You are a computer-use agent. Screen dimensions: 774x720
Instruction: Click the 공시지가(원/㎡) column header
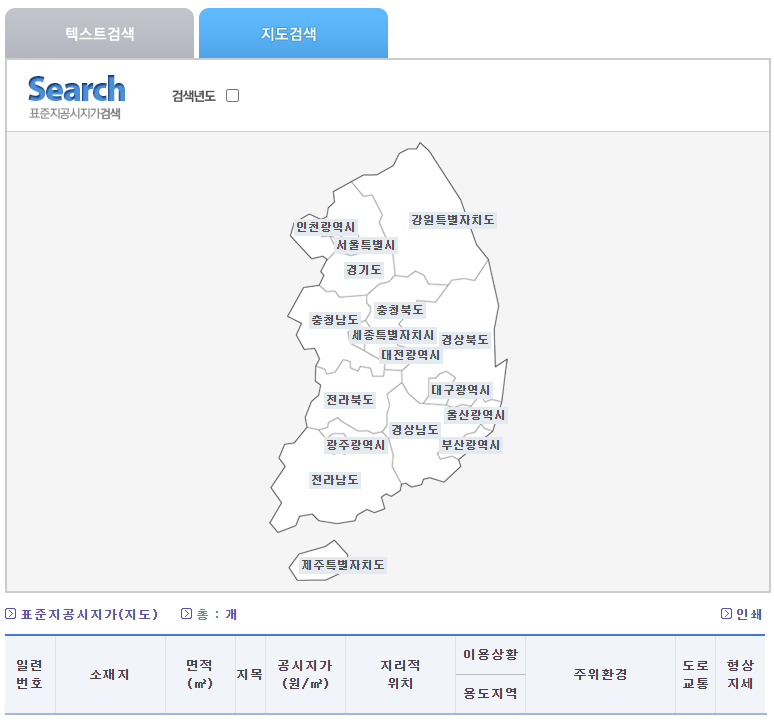(x=305, y=674)
